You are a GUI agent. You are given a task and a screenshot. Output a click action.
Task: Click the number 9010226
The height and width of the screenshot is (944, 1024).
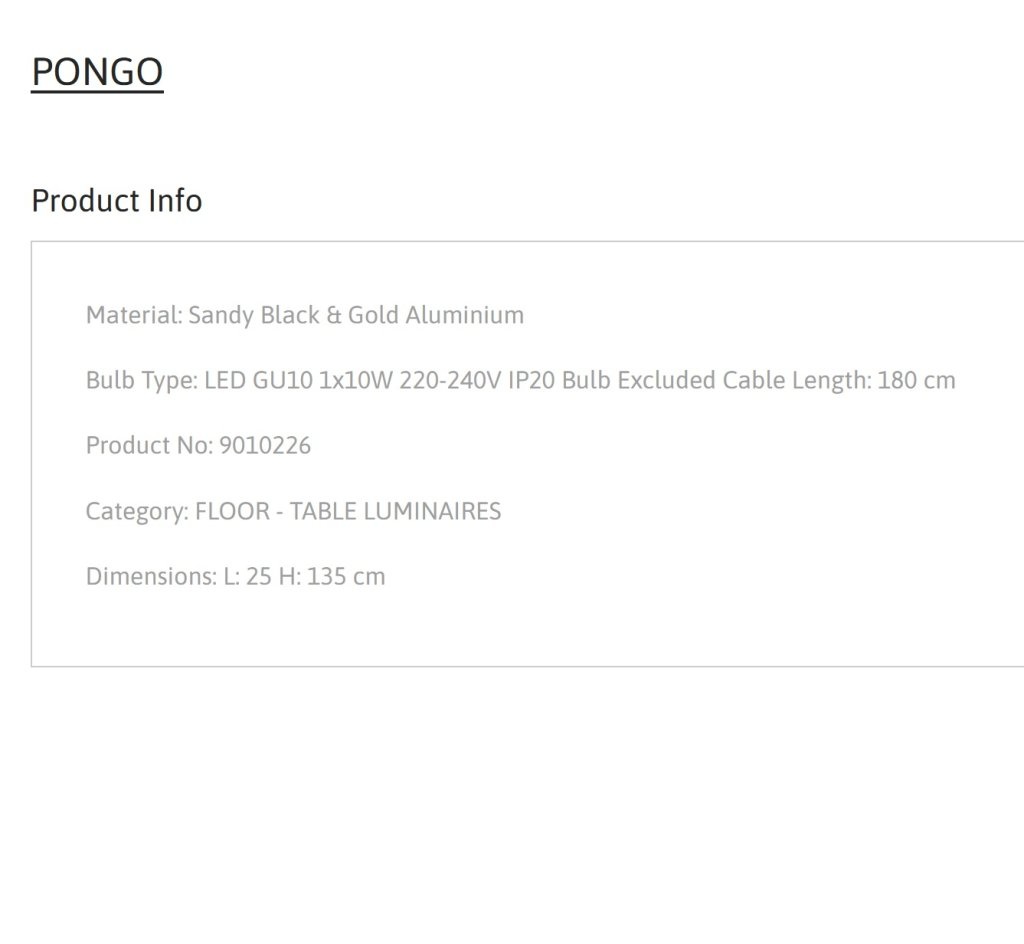[265, 446]
